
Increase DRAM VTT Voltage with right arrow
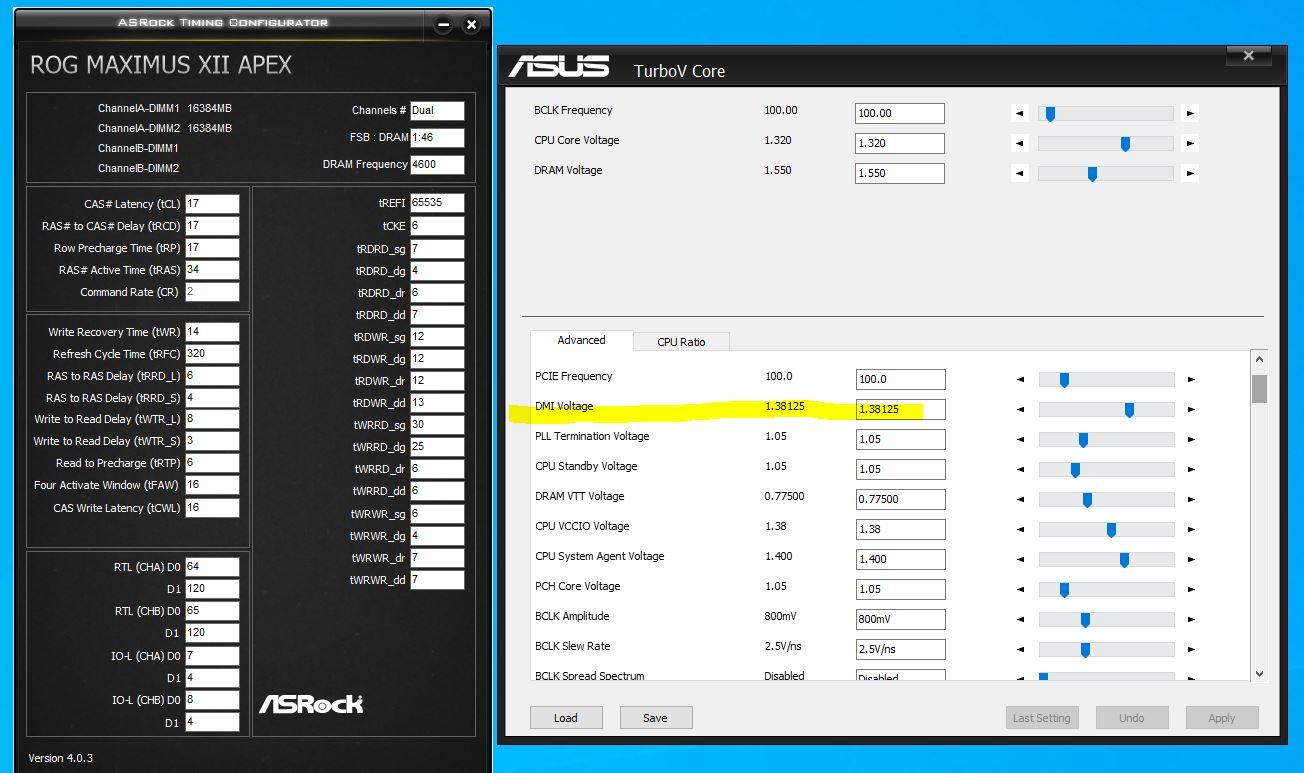pyautogui.click(x=1191, y=499)
